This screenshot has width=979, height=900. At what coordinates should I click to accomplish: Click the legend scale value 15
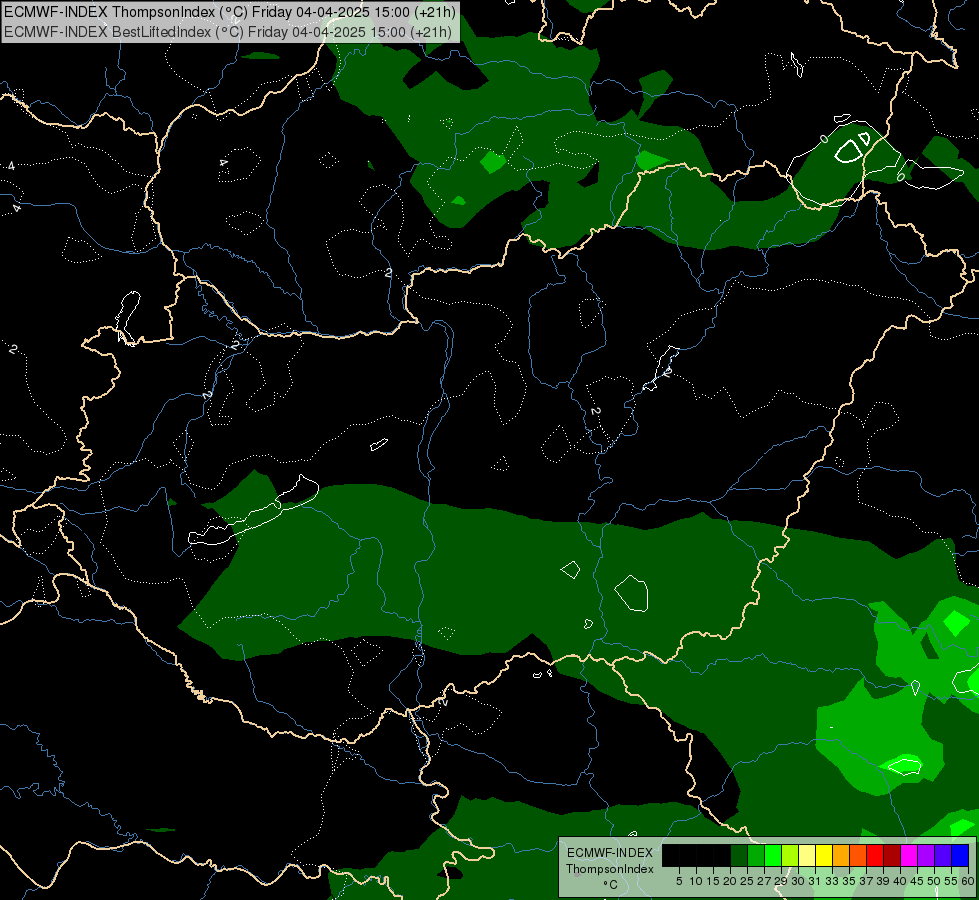coord(713,881)
